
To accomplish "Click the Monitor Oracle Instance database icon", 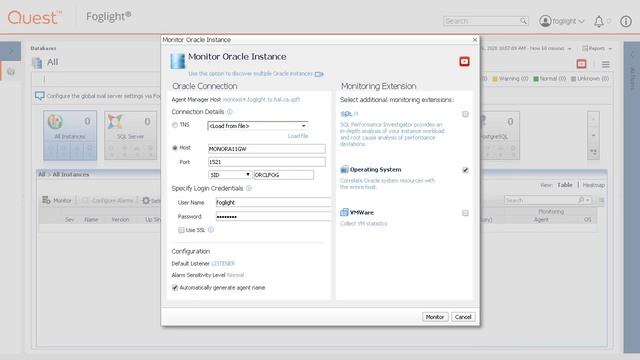I will point(178,61).
